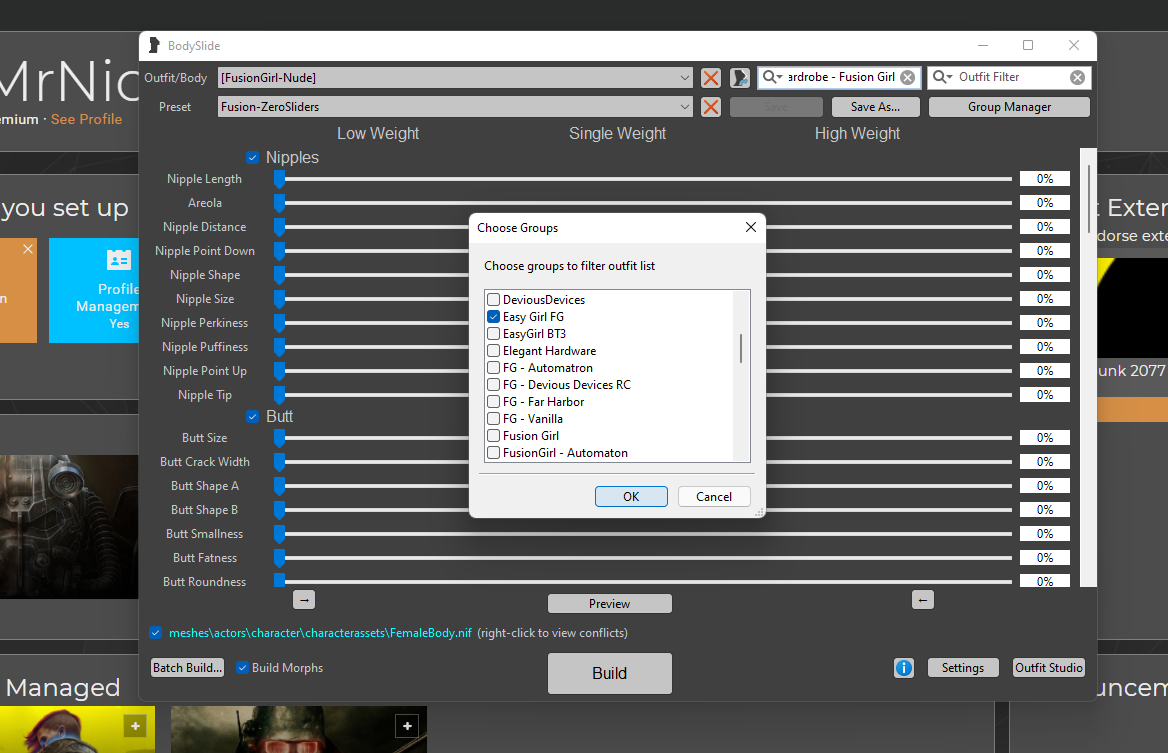Check the FusionGirl - Automaton group

click(493, 453)
